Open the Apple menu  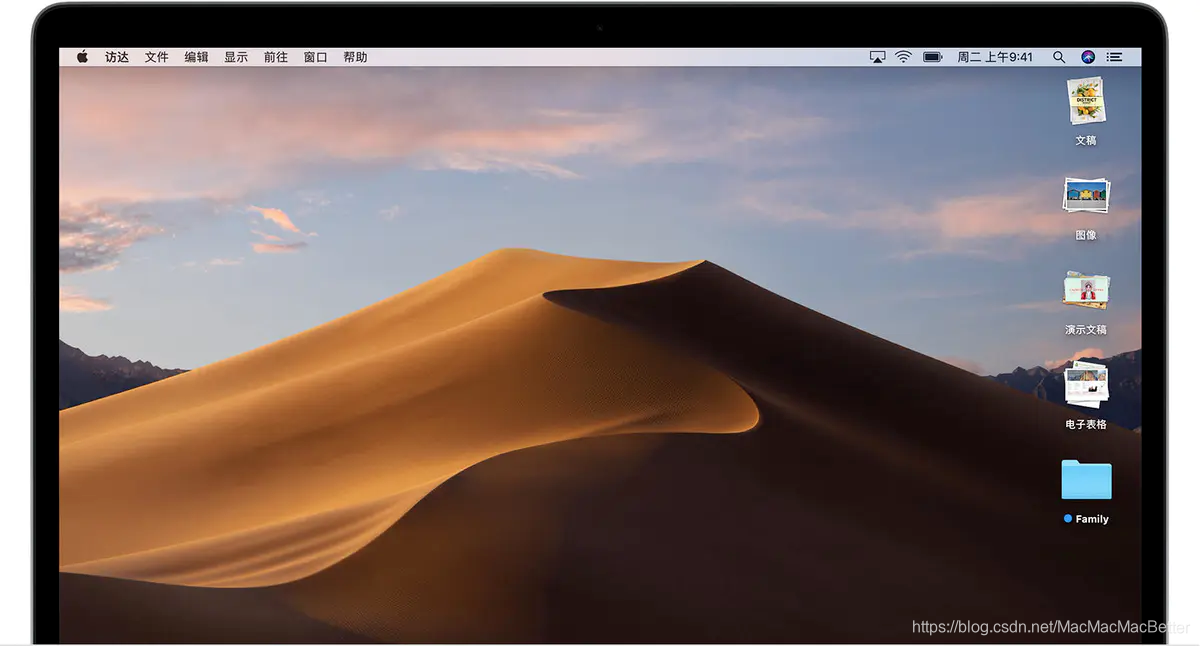[x=82, y=57]
